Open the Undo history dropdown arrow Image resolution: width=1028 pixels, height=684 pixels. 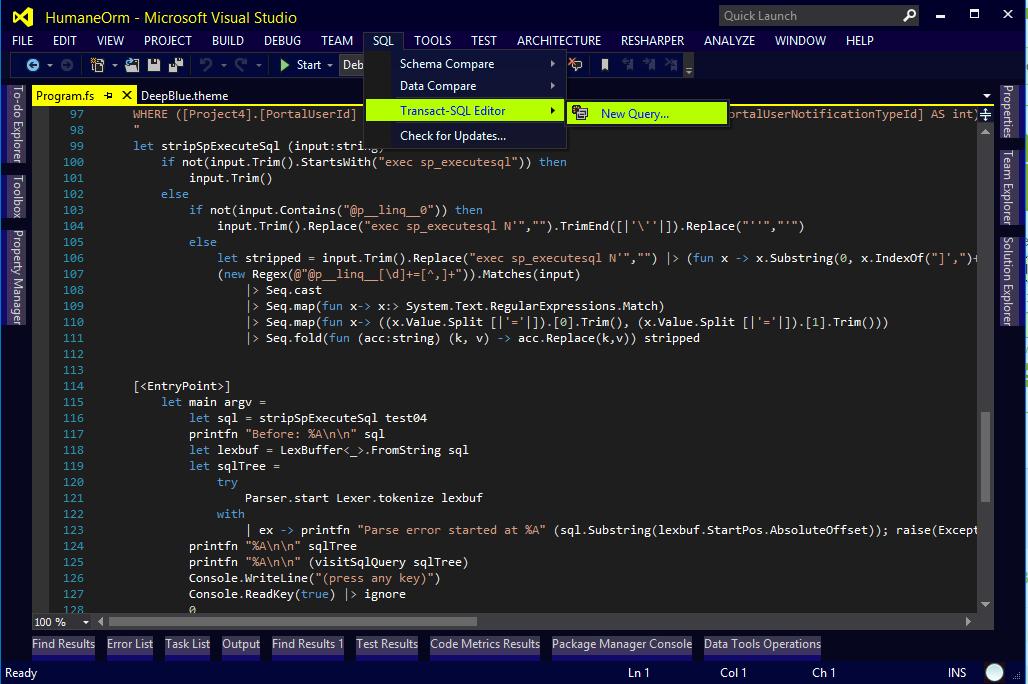coord(224,66)
